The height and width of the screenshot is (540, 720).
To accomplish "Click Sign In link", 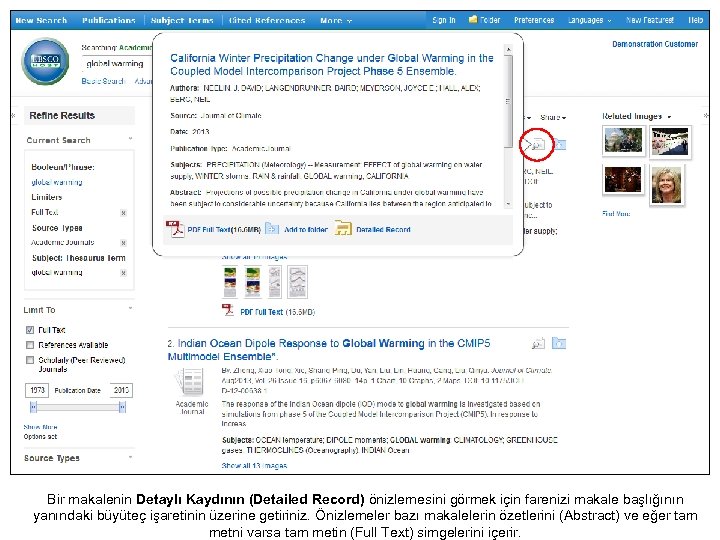I will (x=444, y=20).
